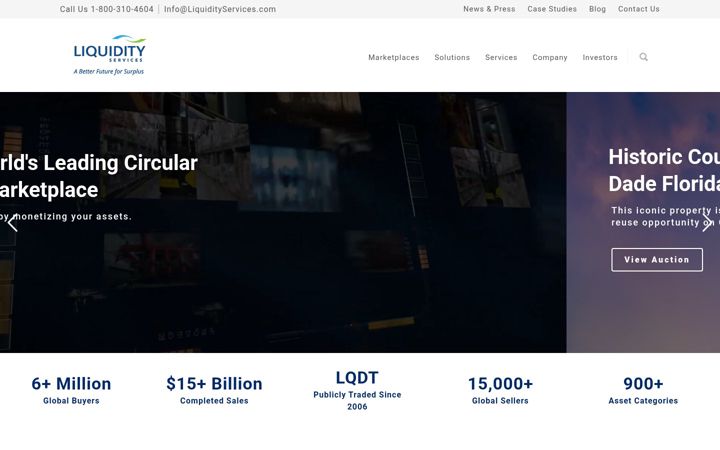Select the $15+ Billion Completed Sales stat
The width and height of the screenshot is (720, 450).
214,390
